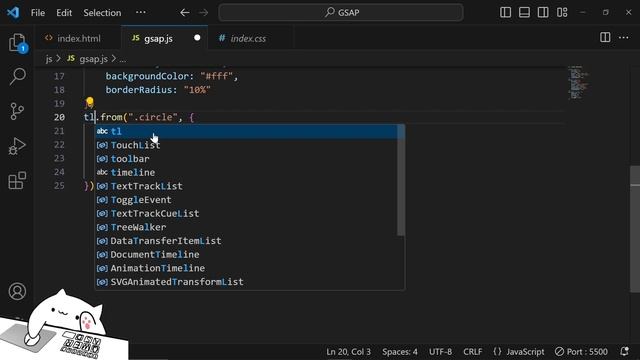Viewport: 640px width, 360px height.
Task: Select the 'DataTransferItemList' suggestion
Action: coord(246,241)
